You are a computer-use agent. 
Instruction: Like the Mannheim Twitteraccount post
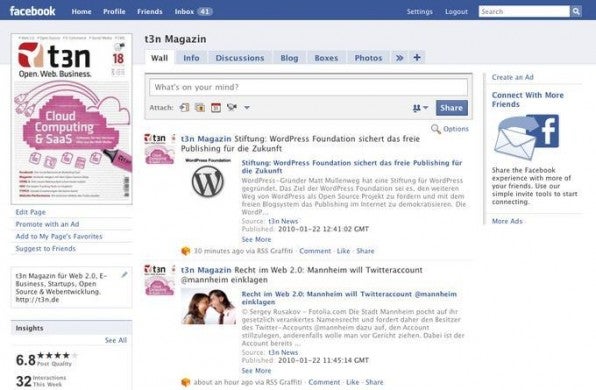tap(353, 382)
